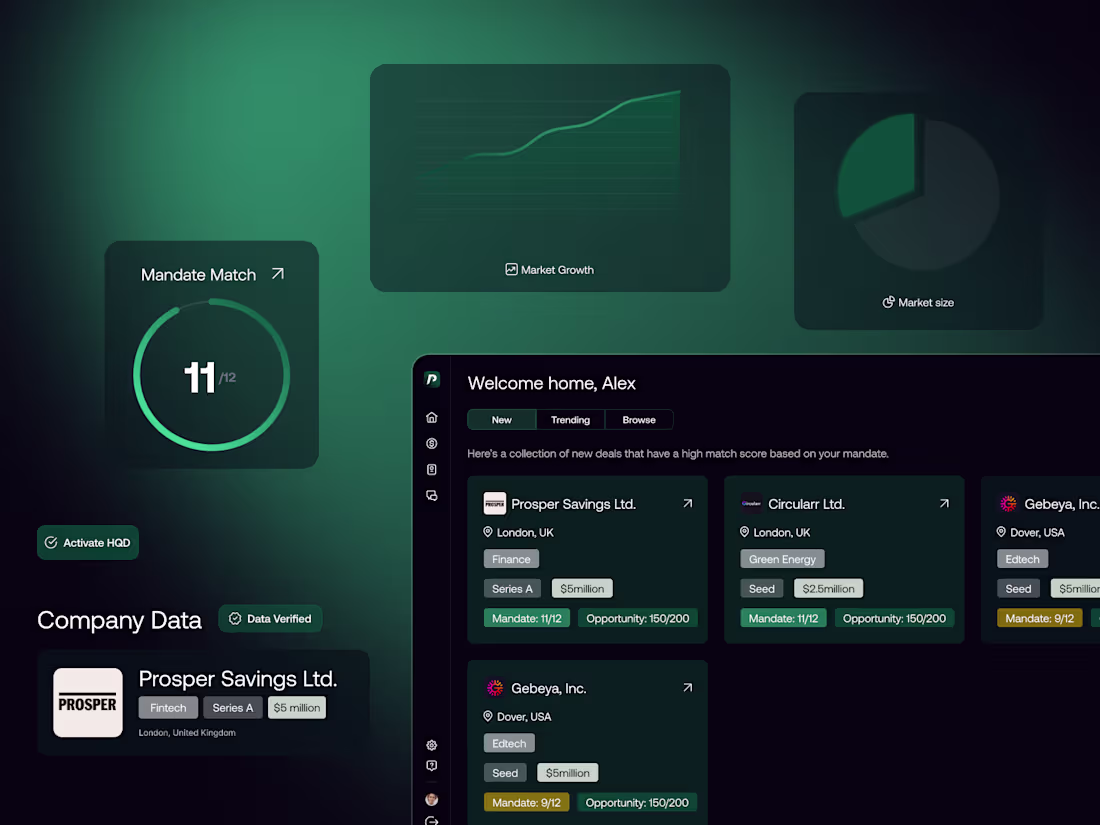Open the Mandate Match panel arrow
Viewport: 1100px width, 825px height.
[x=277, y=272]
